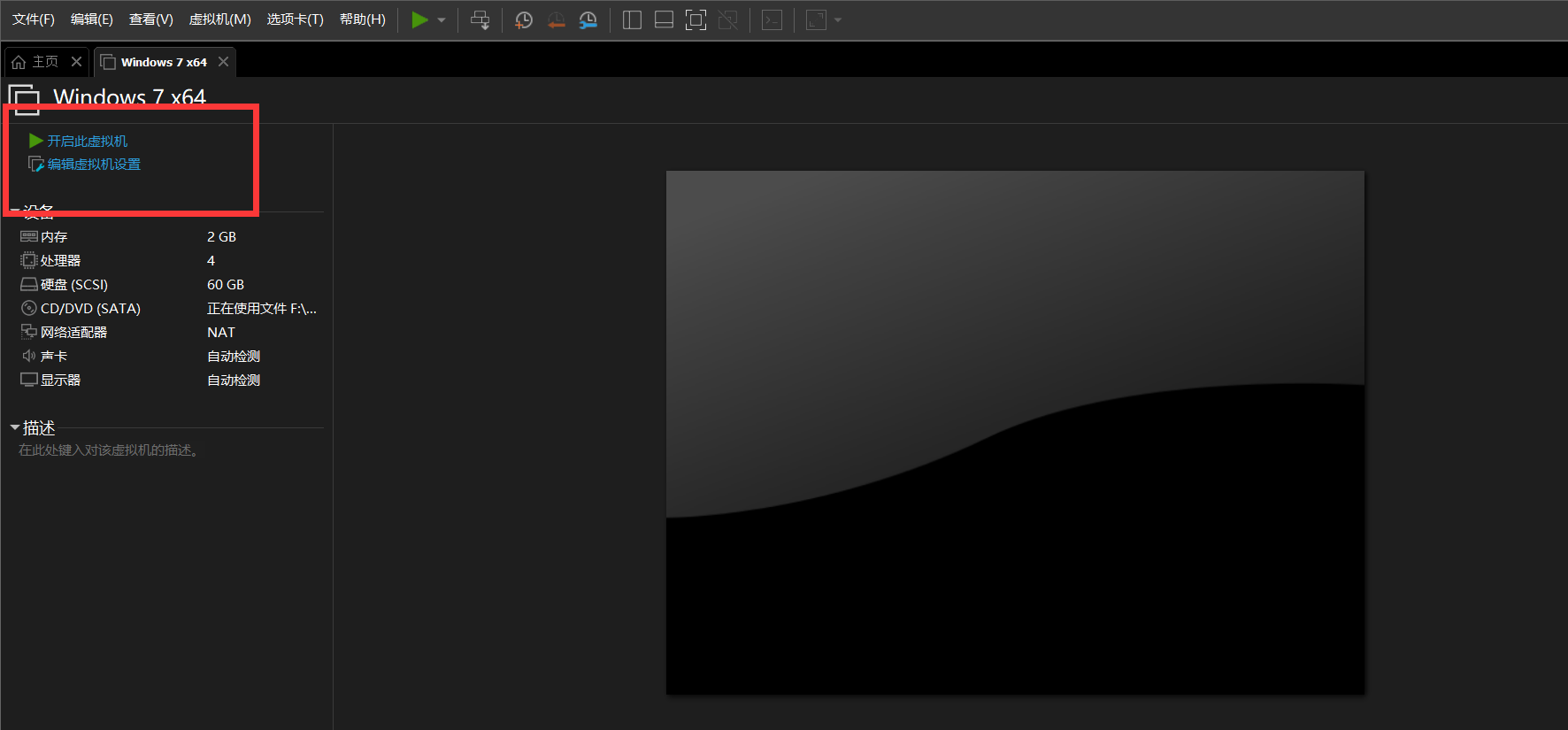Click the 正在使用文件 F:\... value
1568x730 pixels.
[x=262, y=309]
